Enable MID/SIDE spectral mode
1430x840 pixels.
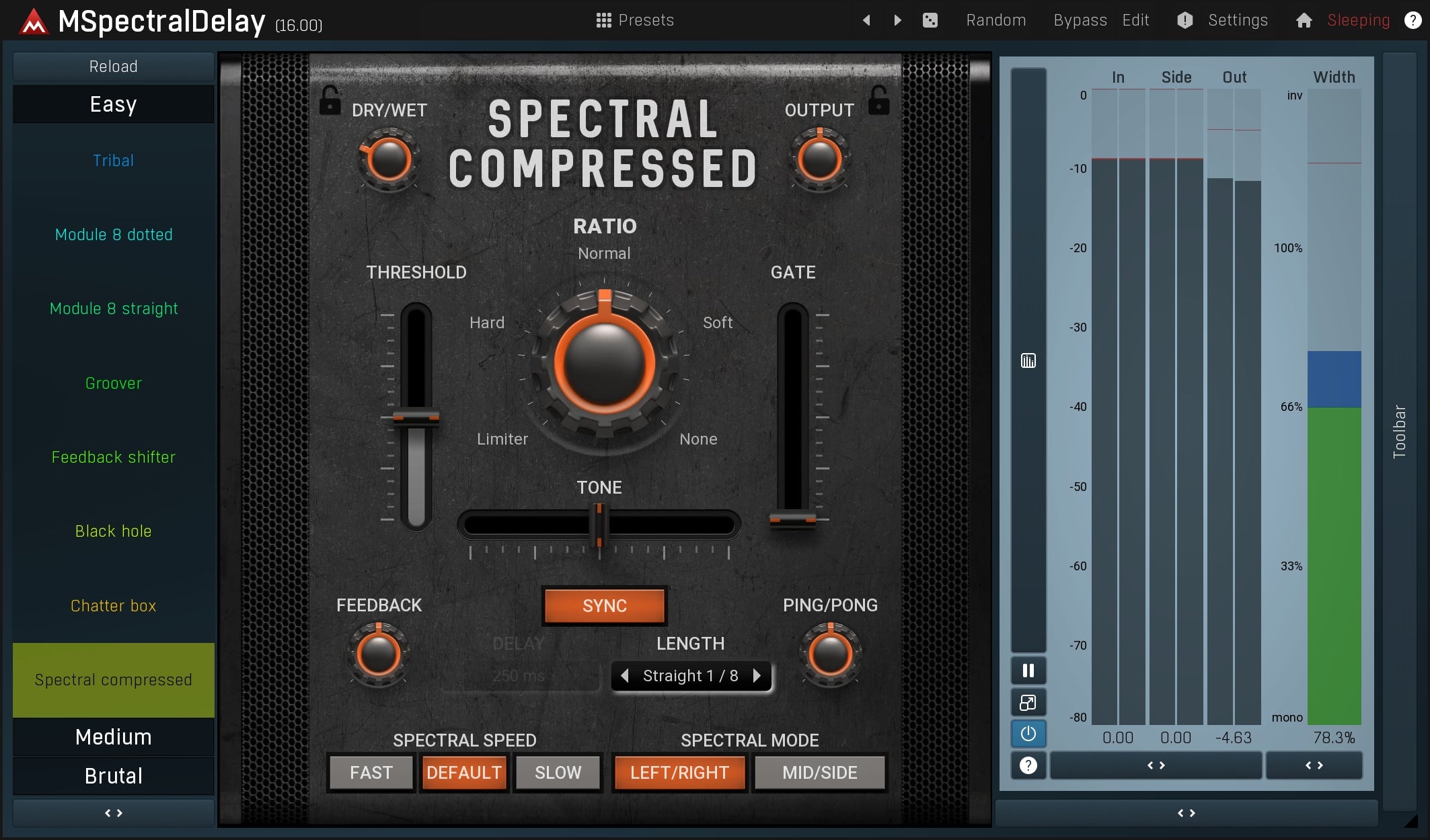tap(820, 772)
